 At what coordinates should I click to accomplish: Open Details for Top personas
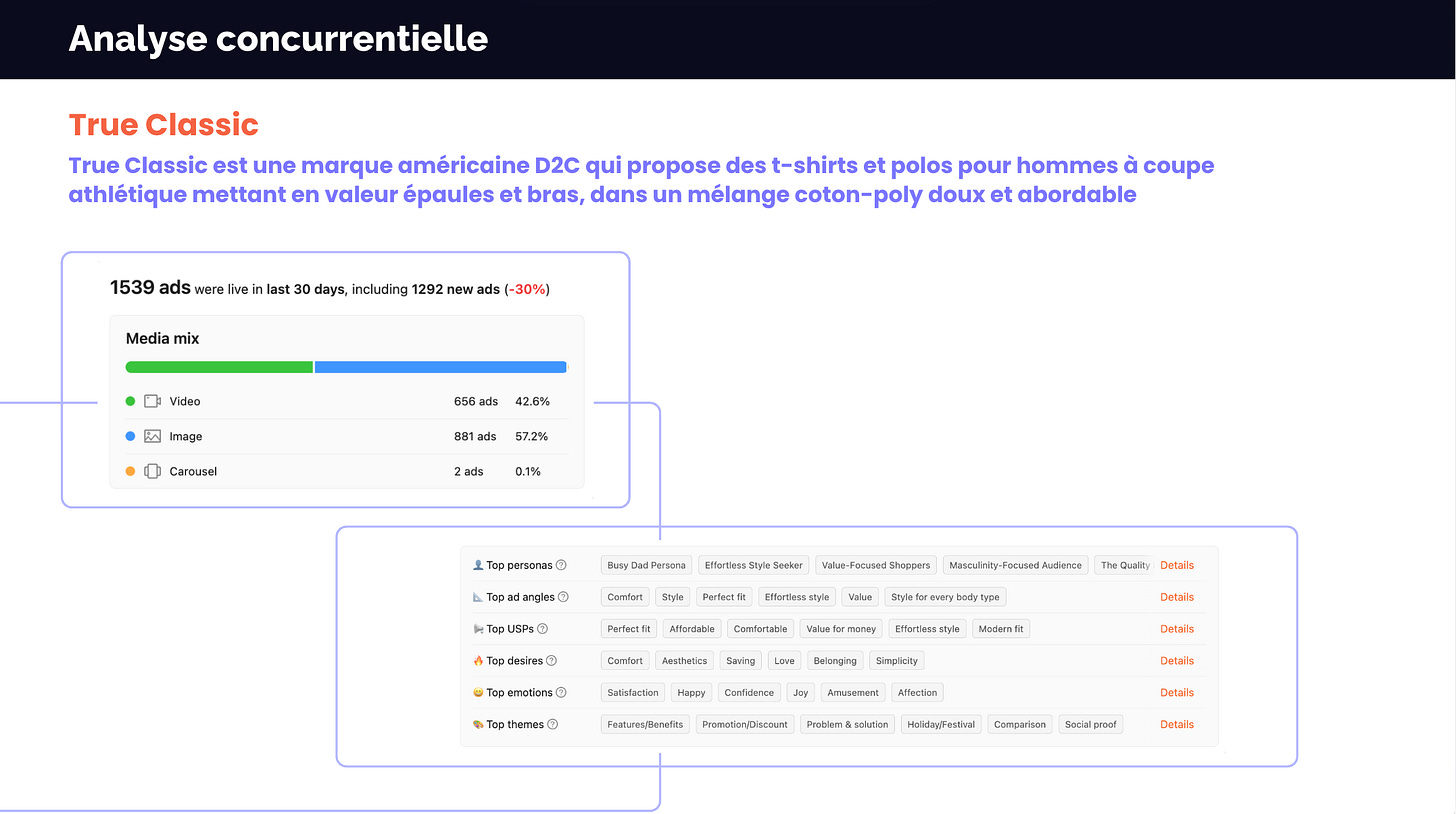pyautogui.click(x=1177, y=565)
